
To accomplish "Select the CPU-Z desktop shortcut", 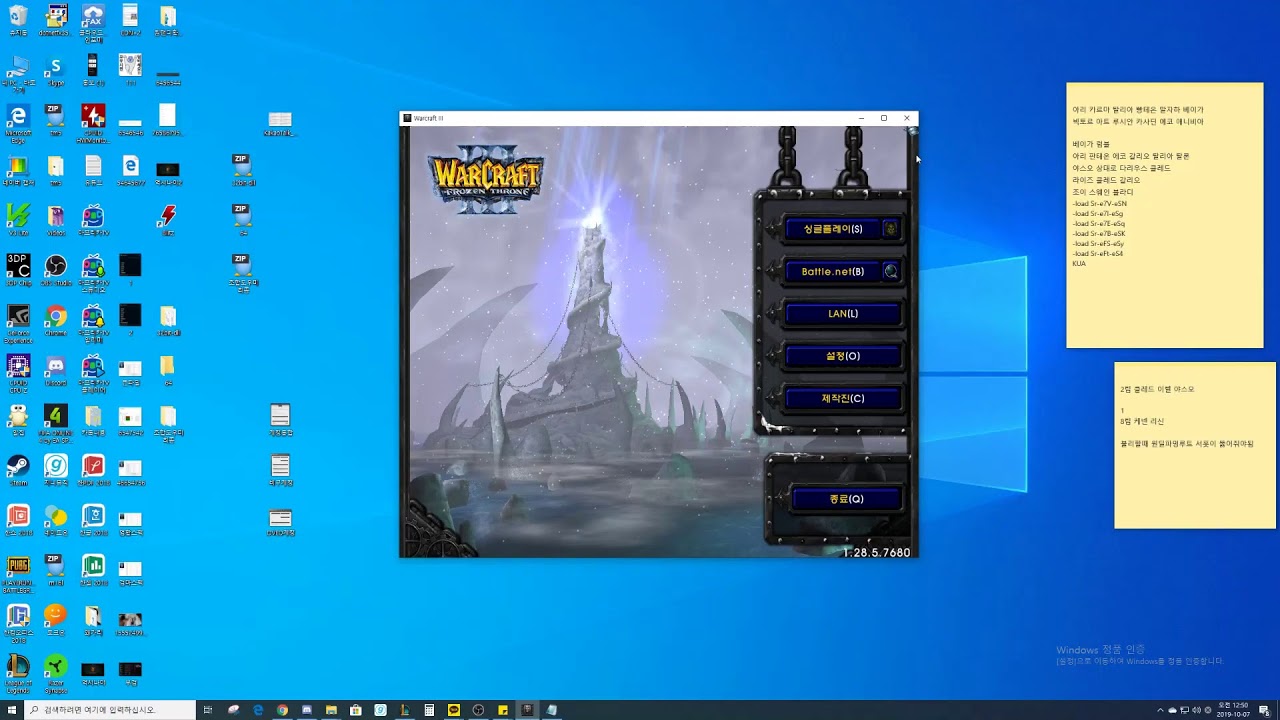I will tap(18, 370).
